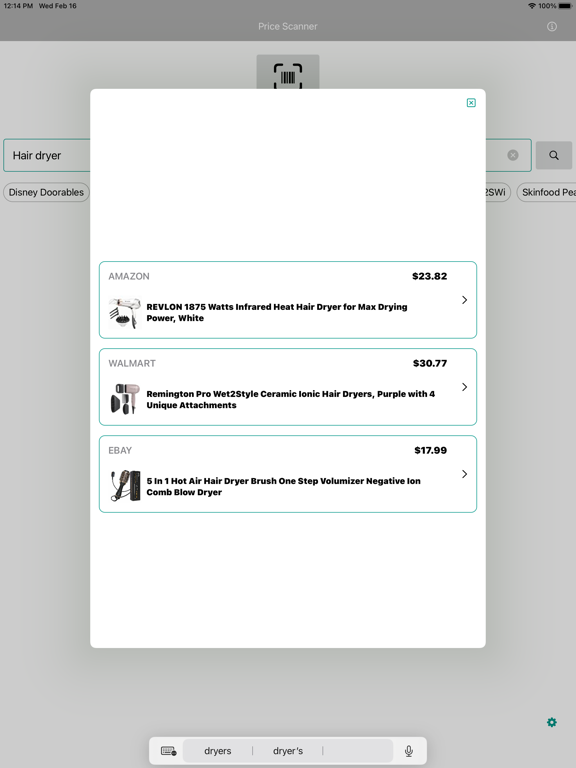Choose the "dryer's" keyboard suggestion
This screenshot has height=768, width=576.
click(x=288, y=751)
